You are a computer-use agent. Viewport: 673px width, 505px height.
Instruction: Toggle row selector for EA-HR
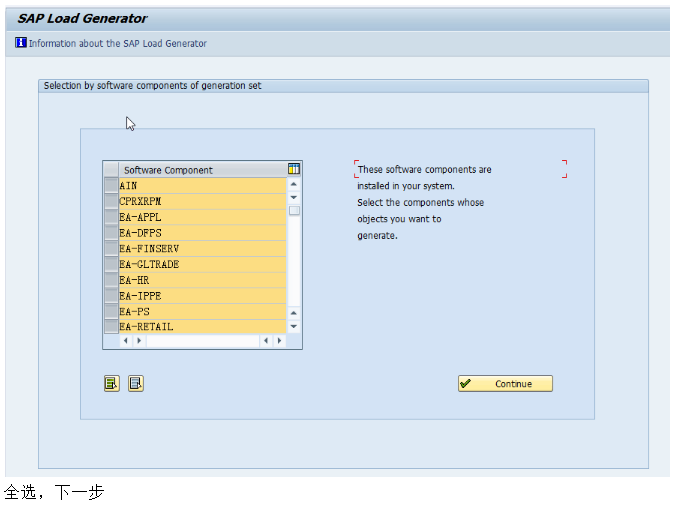pyautogui.click(x=110, y=280)
